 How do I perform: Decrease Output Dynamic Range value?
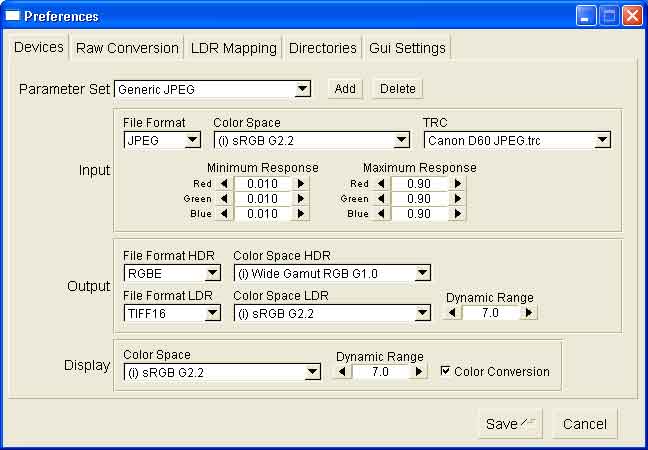(x=452, y=313)
